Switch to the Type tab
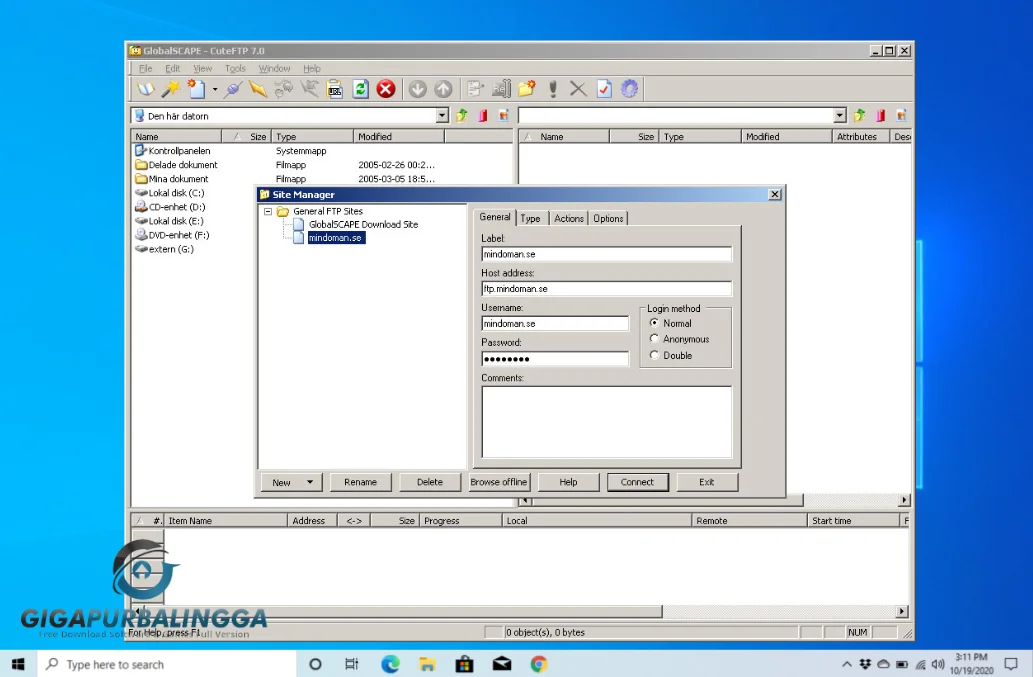The image size is (1033, 677). point(530,219)
